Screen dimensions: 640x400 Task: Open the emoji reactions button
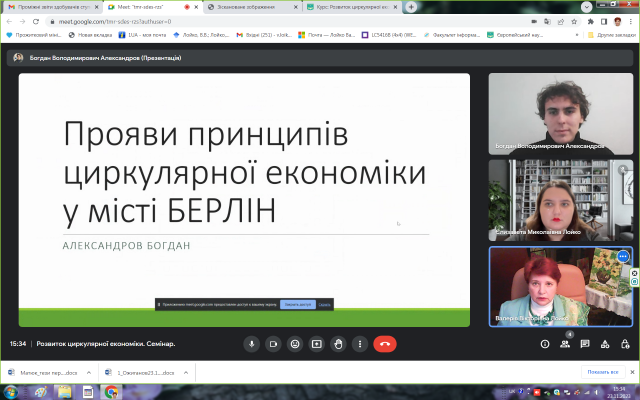tap(295, 343)
